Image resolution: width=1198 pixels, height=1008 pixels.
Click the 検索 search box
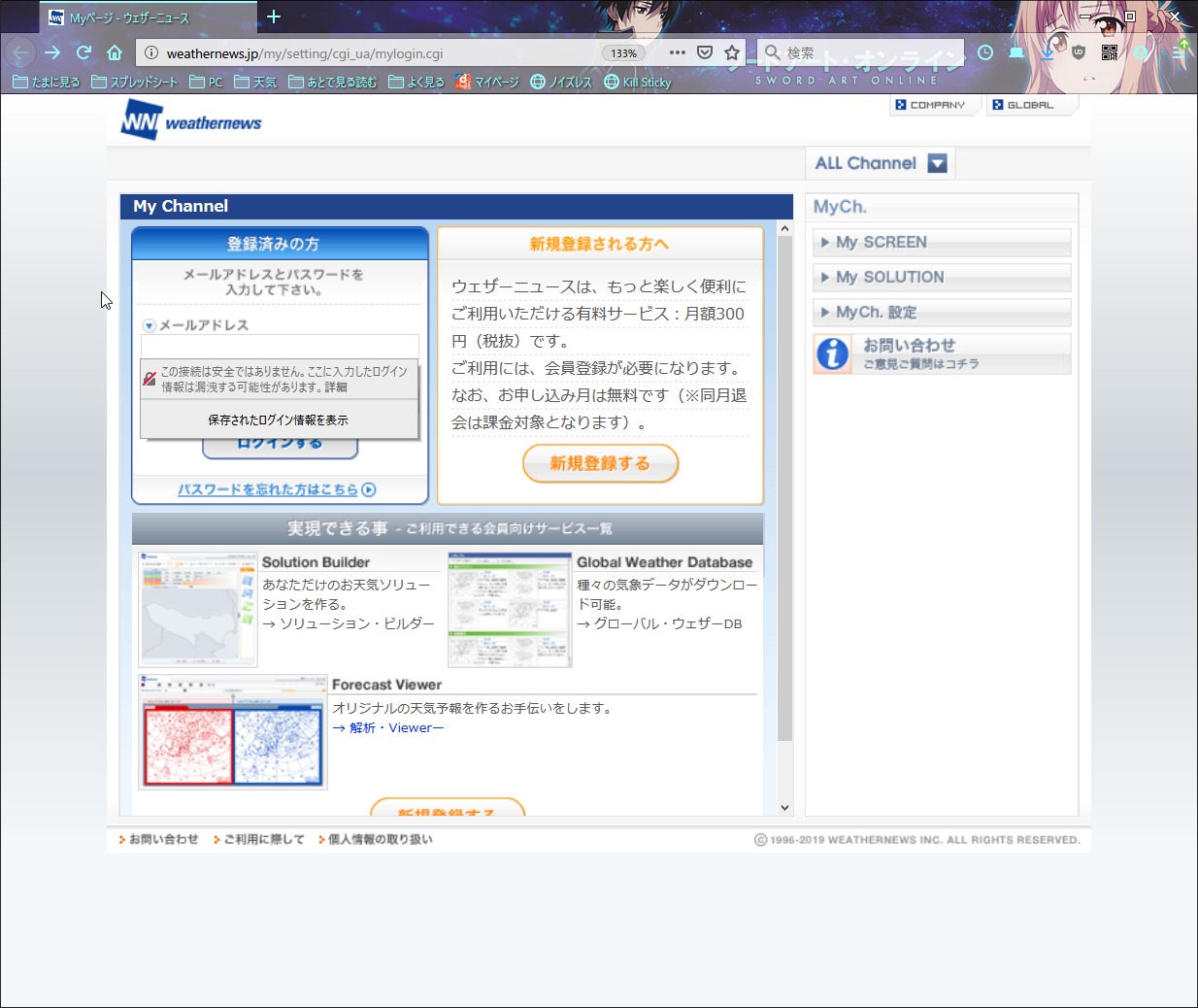click(862, 52)
